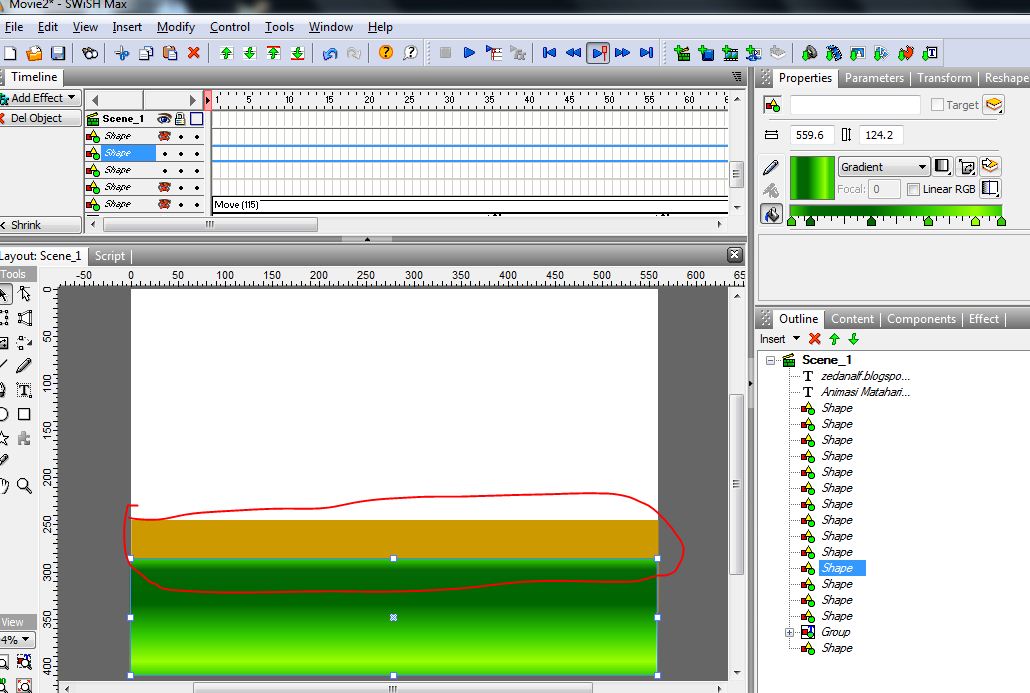Switch to the Transform tab
This screenshot has width=1030, height=693.
coord(944,77)
